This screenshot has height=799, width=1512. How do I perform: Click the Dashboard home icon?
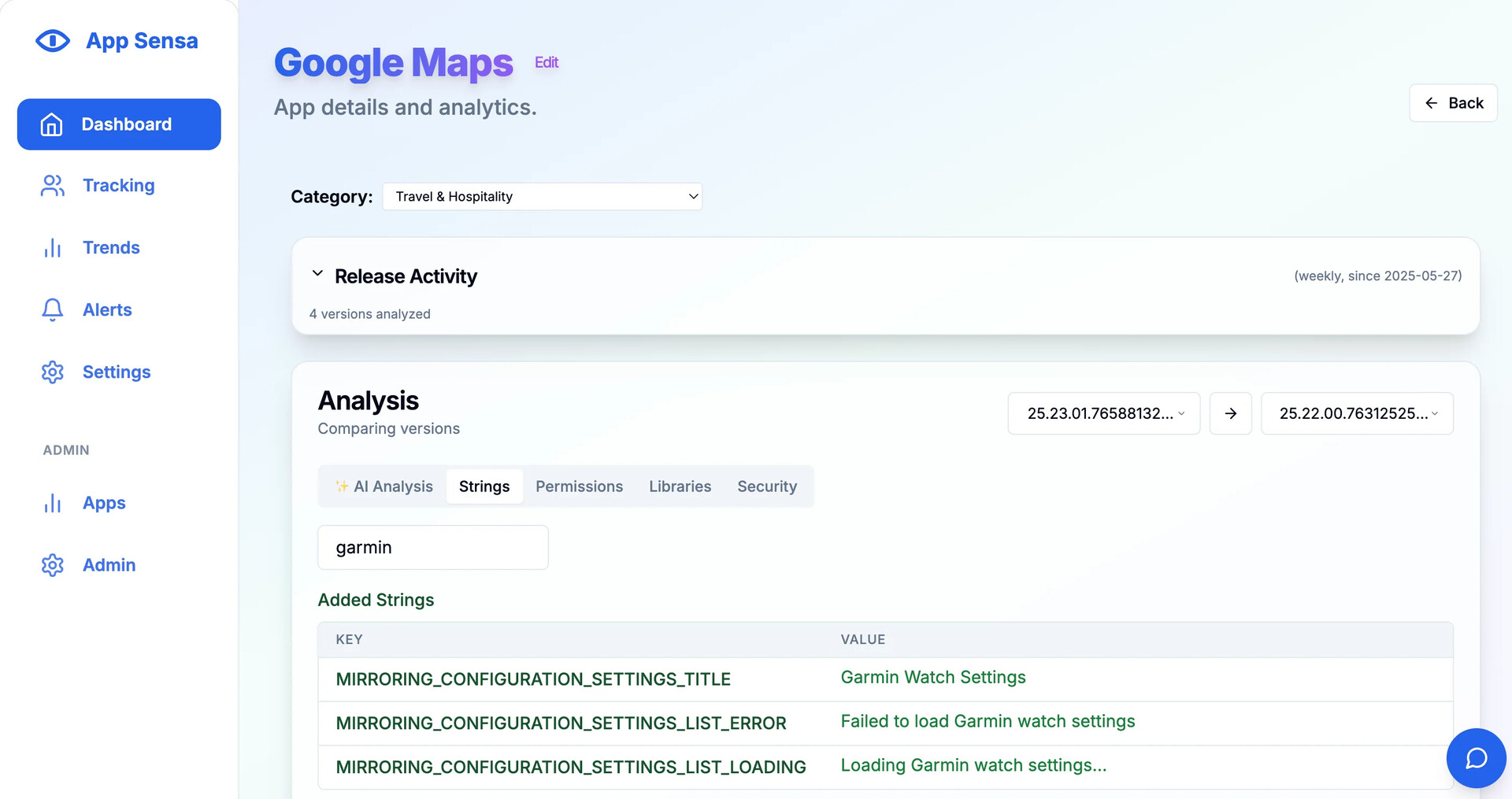pos(52,124)
